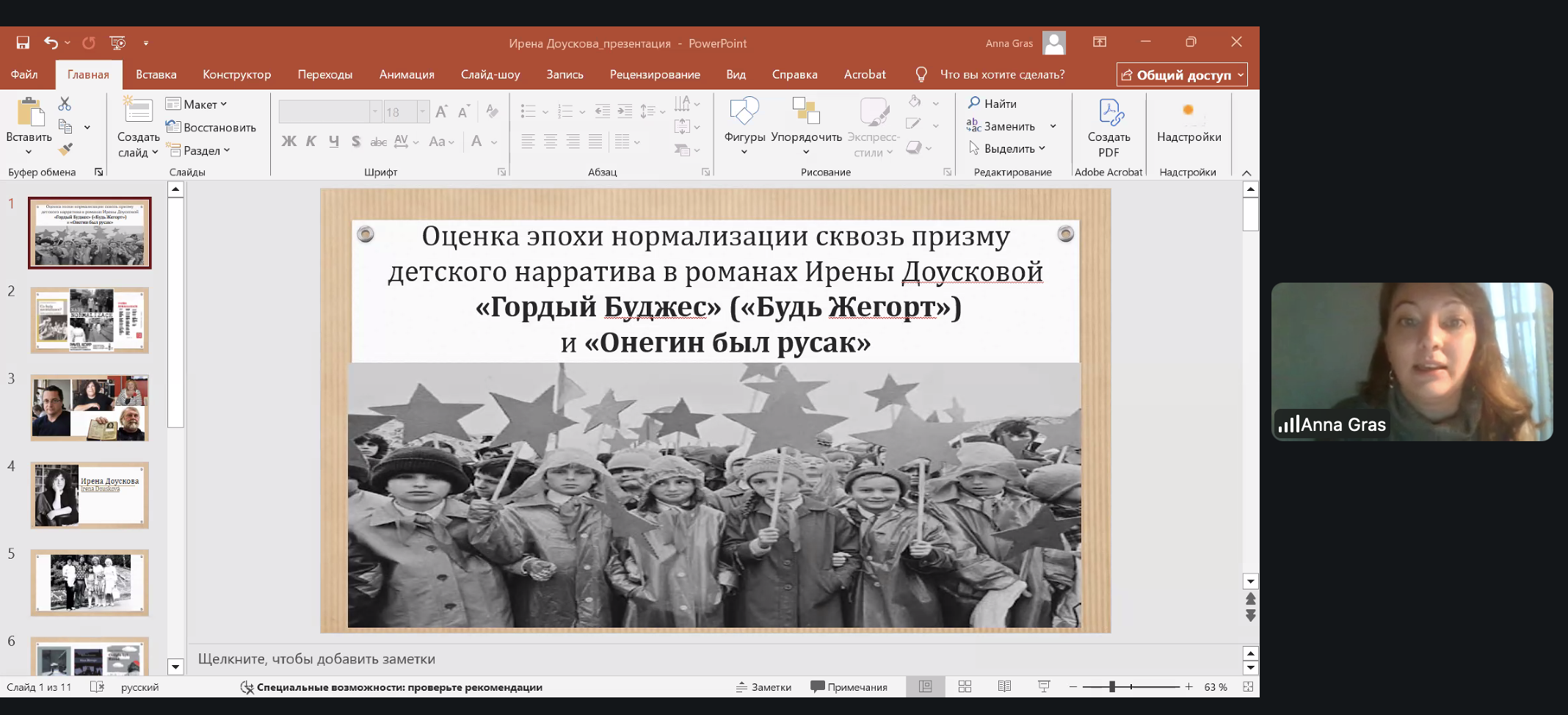Select slide 3 thumbnail
Viewport: 1568px width, 715px height.
coord(90,407)
